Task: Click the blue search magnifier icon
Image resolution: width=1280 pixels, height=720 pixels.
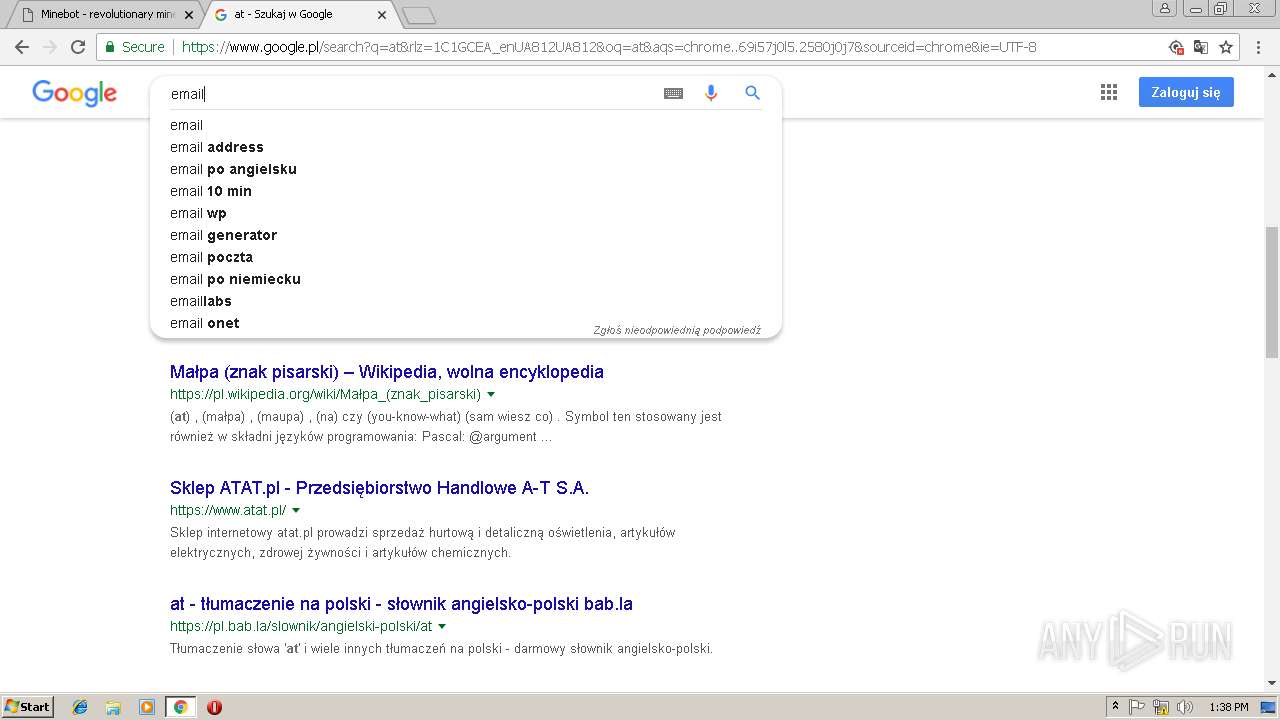Action: click(752, 93)
